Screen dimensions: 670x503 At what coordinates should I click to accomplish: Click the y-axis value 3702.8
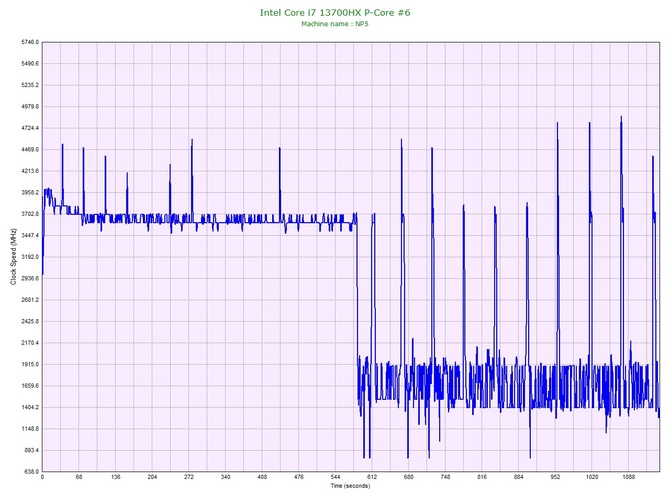30,214
